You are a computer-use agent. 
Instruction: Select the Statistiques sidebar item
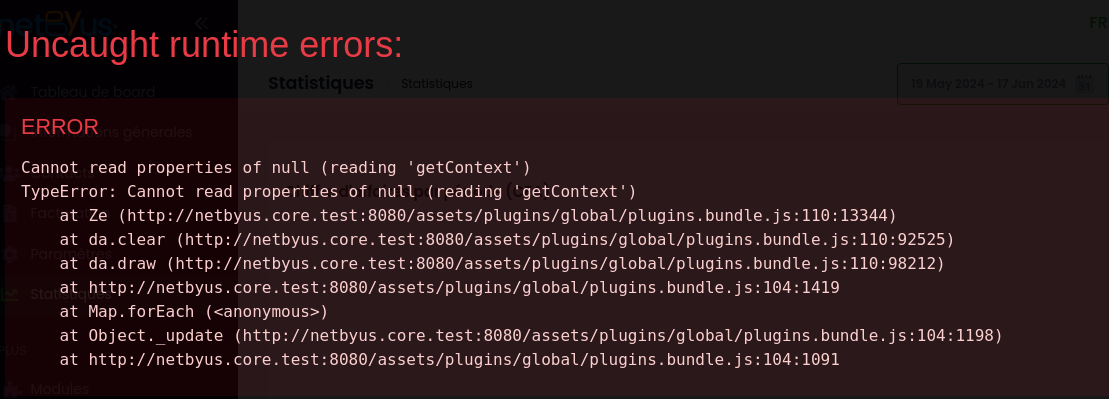coord(71,294)
